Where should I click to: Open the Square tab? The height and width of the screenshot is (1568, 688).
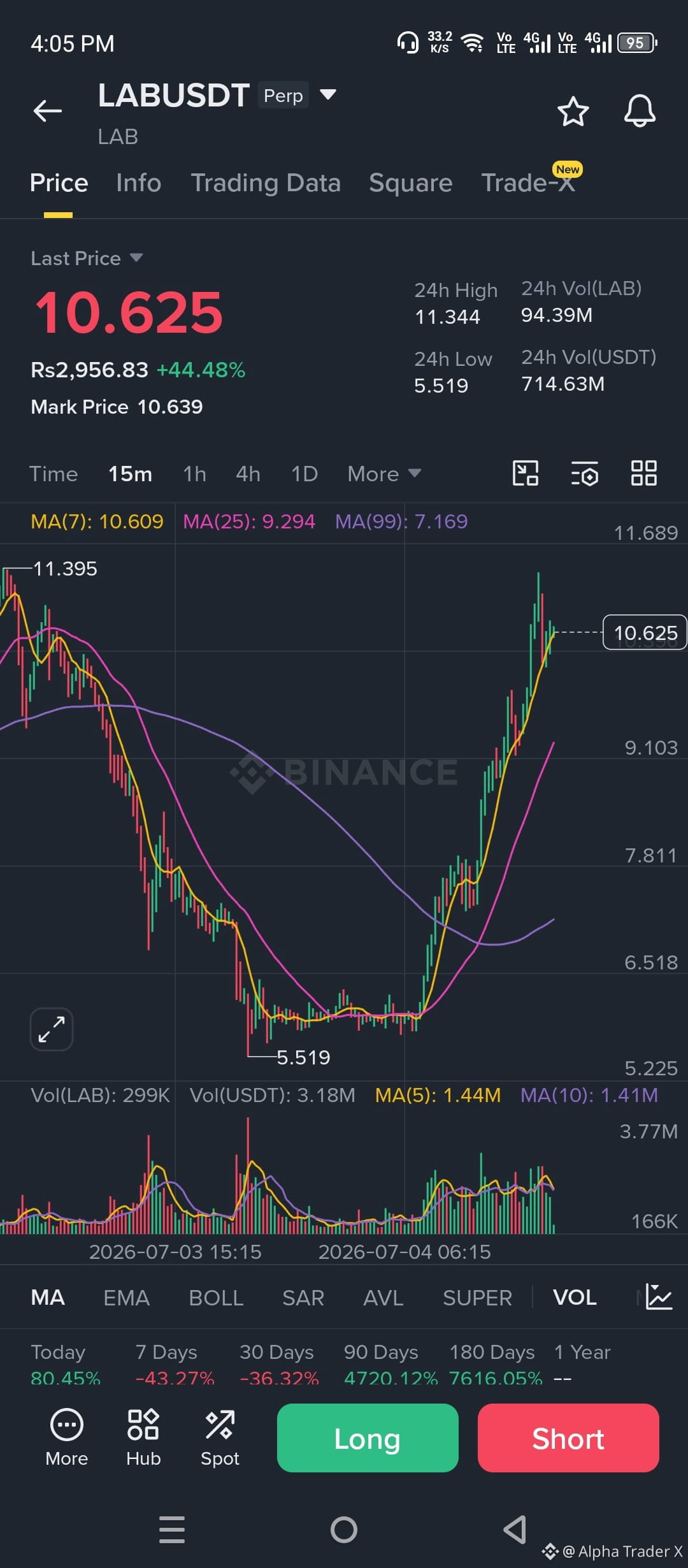(411, 183)
